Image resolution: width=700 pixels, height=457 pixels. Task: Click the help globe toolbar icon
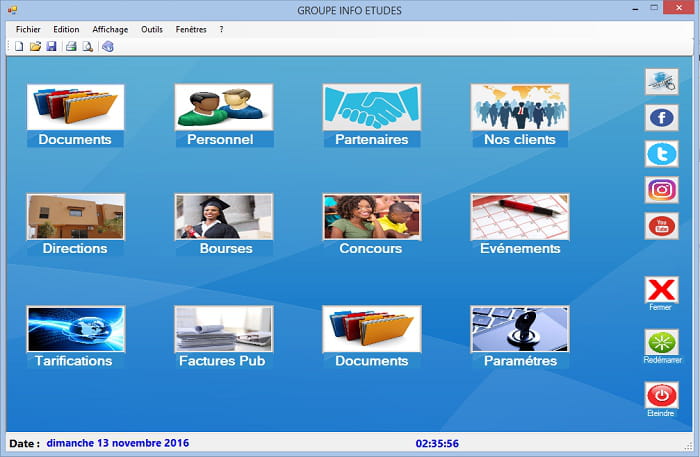(x=108, y=46)
